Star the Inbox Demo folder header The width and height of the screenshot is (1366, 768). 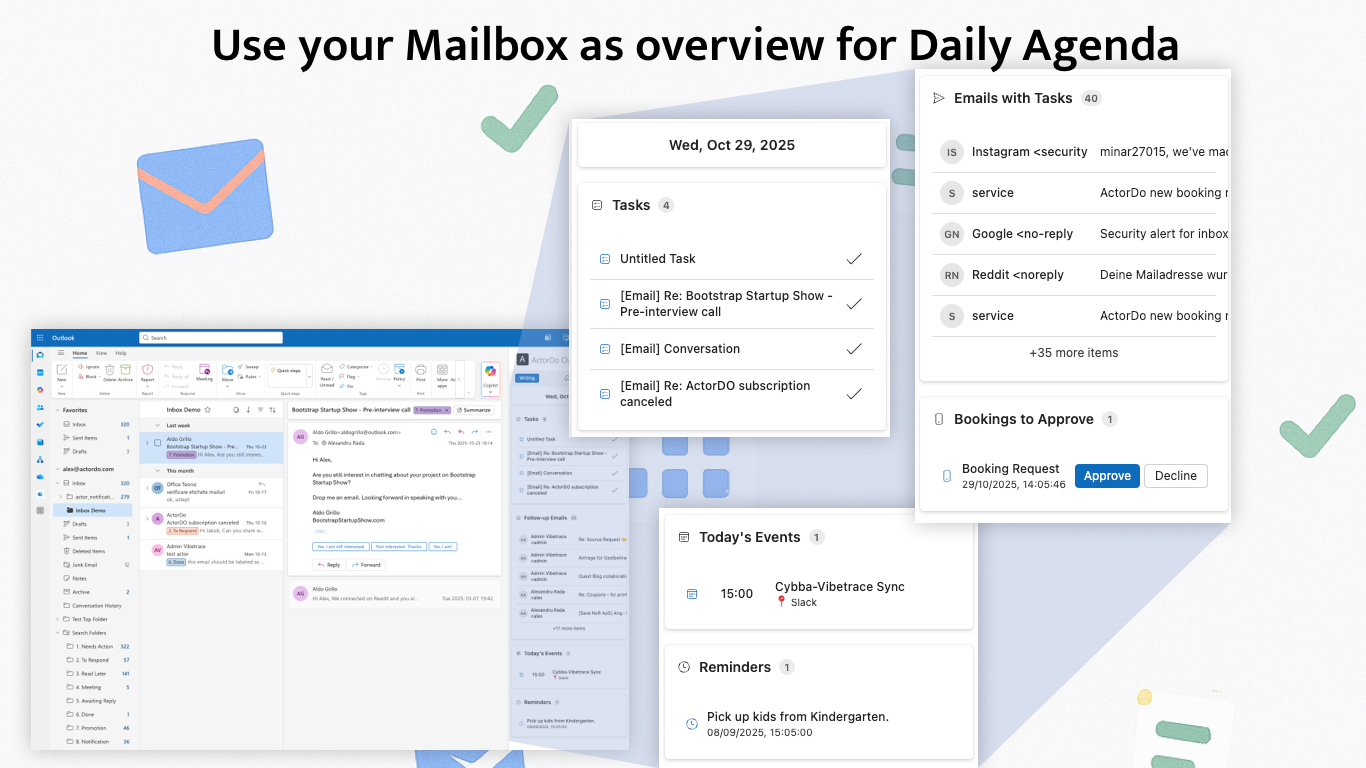coord(208,409)
